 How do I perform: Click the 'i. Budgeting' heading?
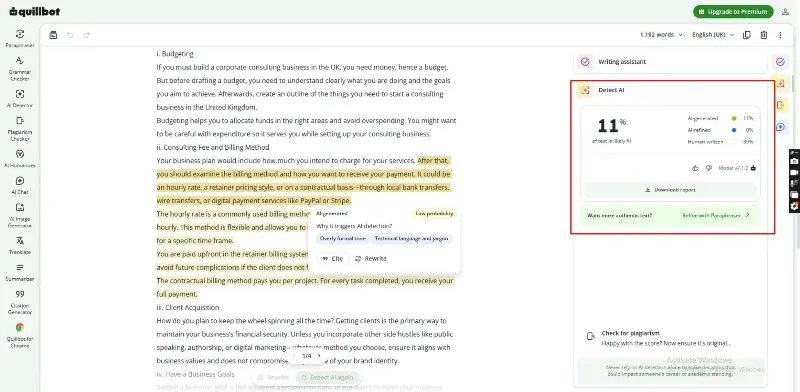coord(175,54)
